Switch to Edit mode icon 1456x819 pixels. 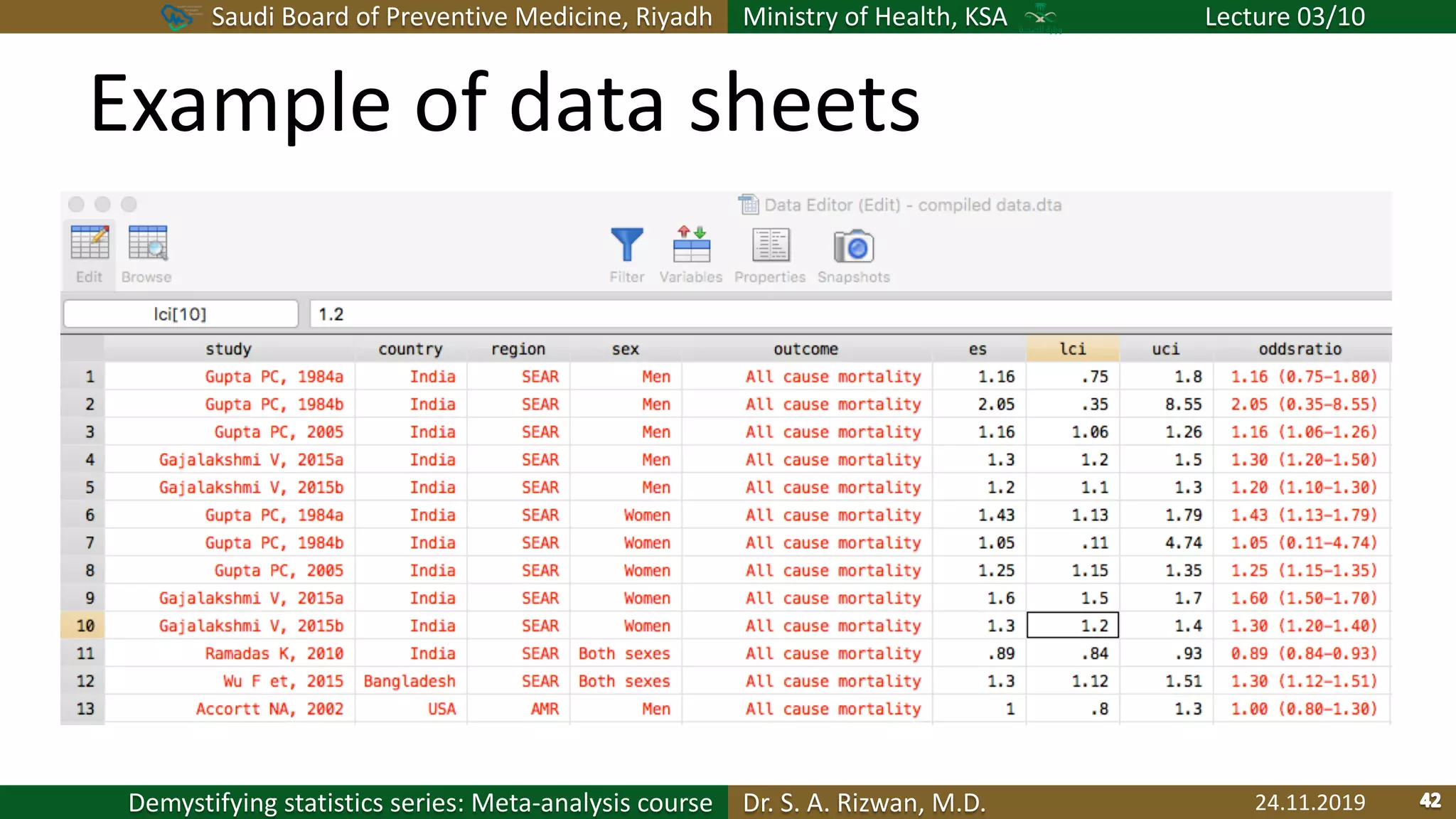(x=90, y=244)
